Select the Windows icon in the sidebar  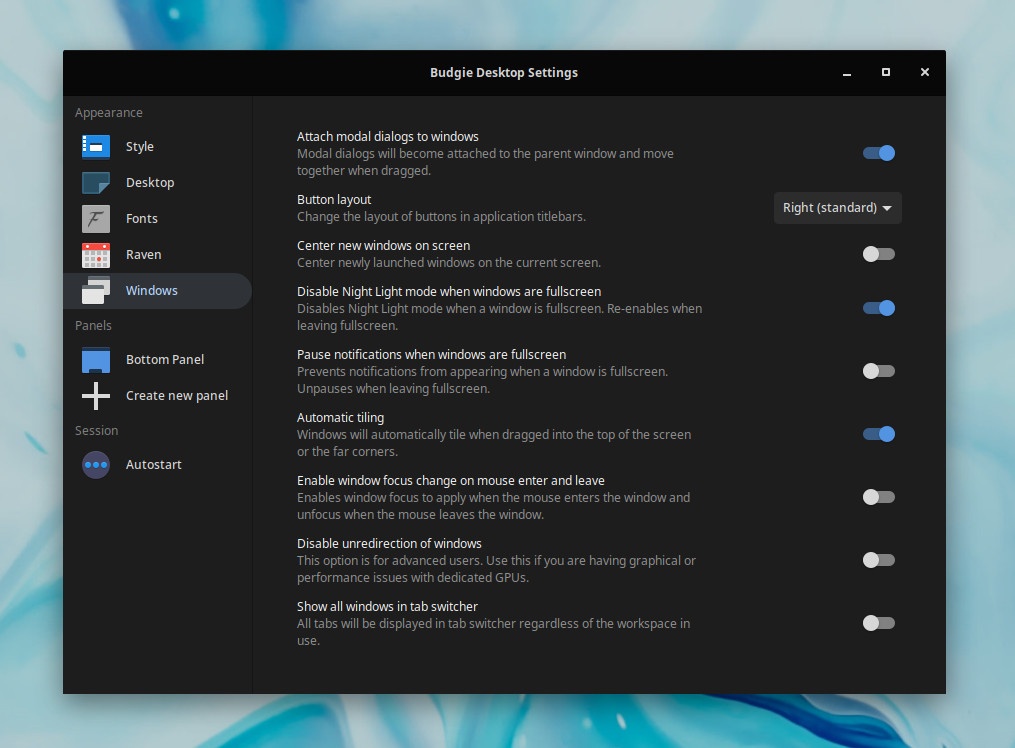95,290
